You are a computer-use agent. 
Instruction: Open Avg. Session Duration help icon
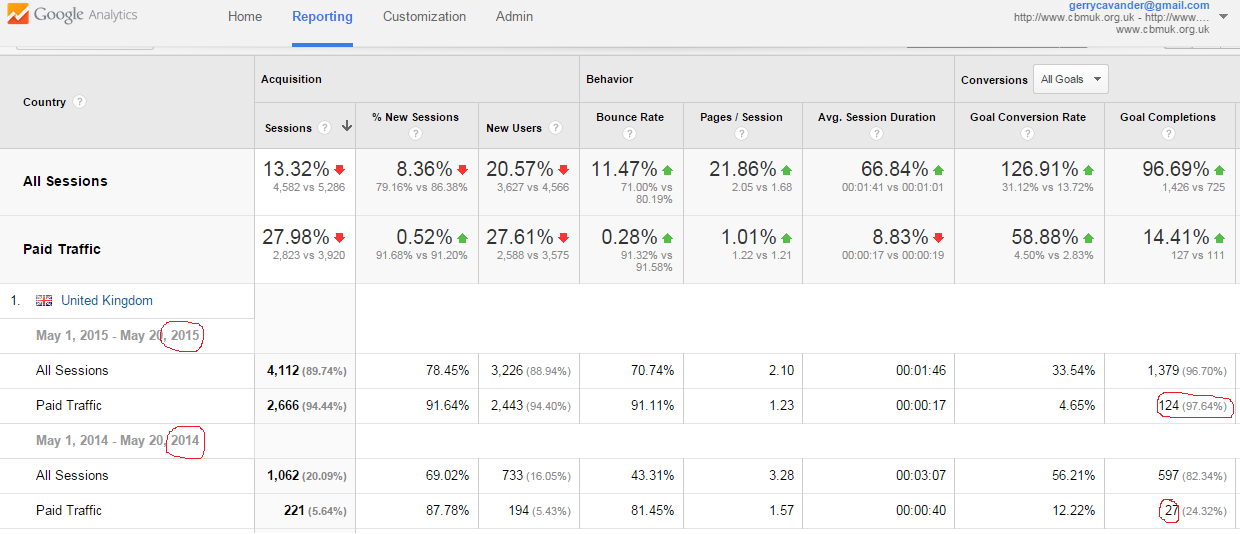tap(877, 135)
